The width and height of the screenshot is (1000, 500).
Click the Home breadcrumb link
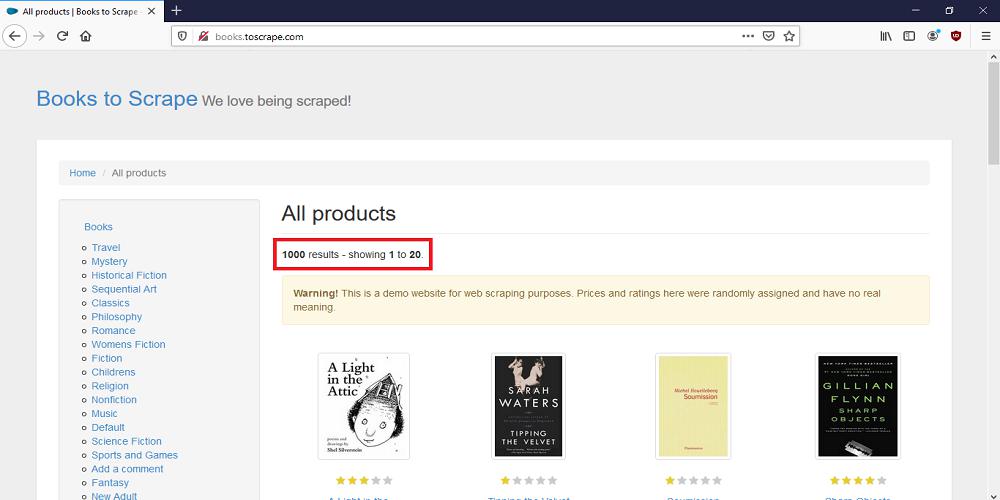pos(82,173)
